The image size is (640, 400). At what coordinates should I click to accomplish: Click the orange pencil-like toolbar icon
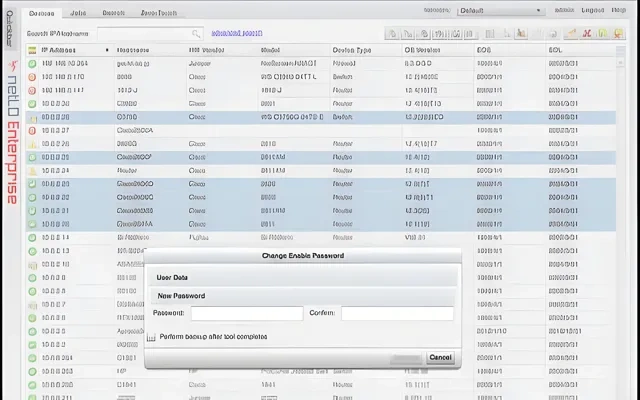571,34
